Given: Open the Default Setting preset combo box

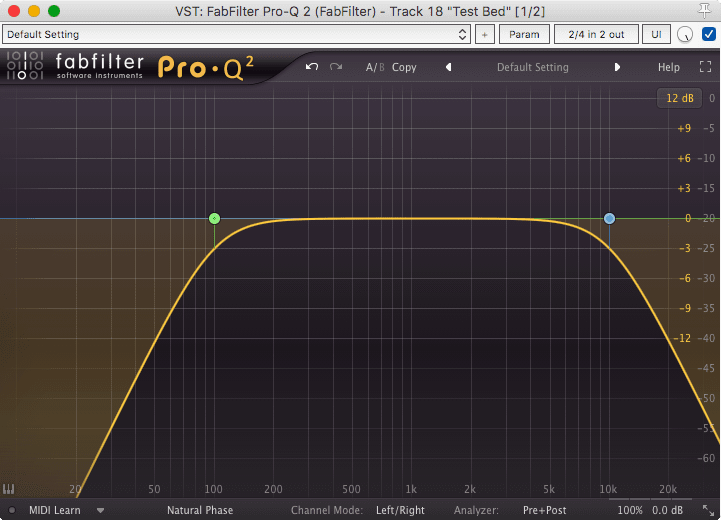Looking at the screenshot, I should click(x=236, y=34).
